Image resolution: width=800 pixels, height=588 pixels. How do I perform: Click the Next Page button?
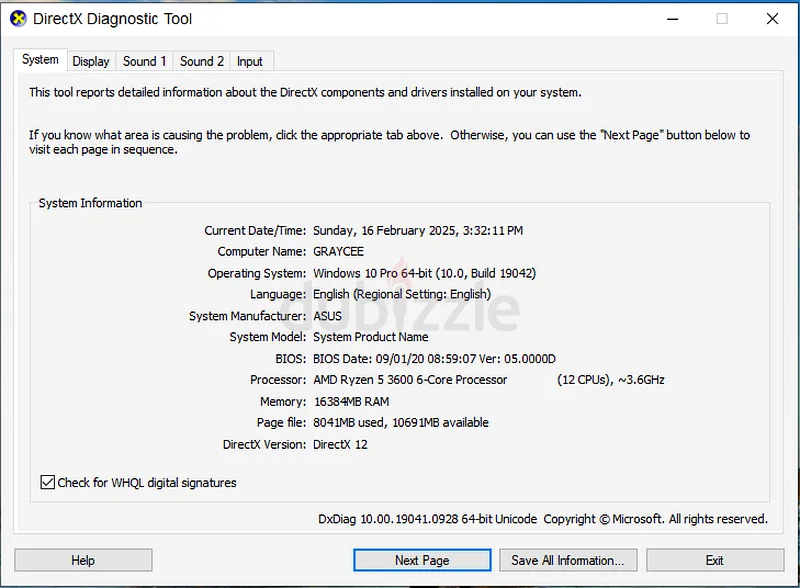point(422,560)
